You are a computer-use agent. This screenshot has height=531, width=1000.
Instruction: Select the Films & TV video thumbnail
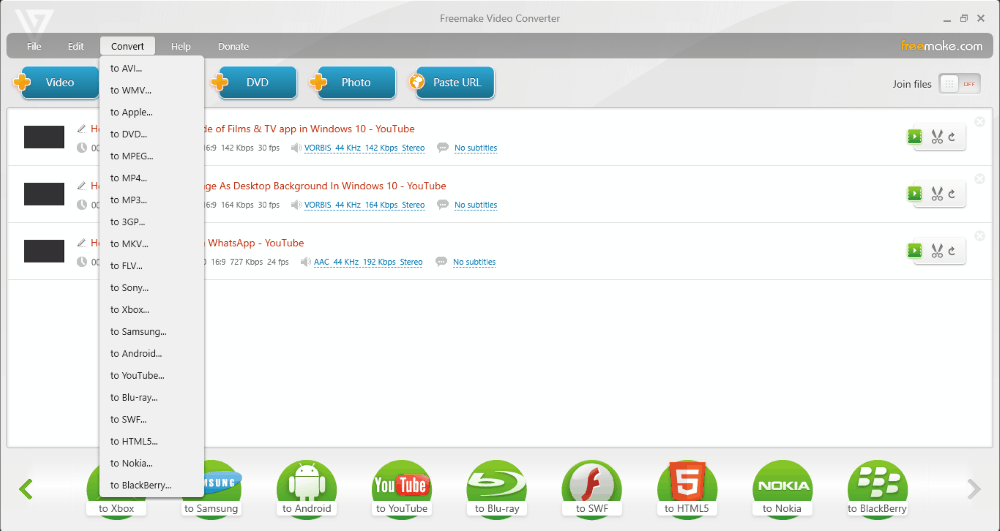(x=44, y=137)
